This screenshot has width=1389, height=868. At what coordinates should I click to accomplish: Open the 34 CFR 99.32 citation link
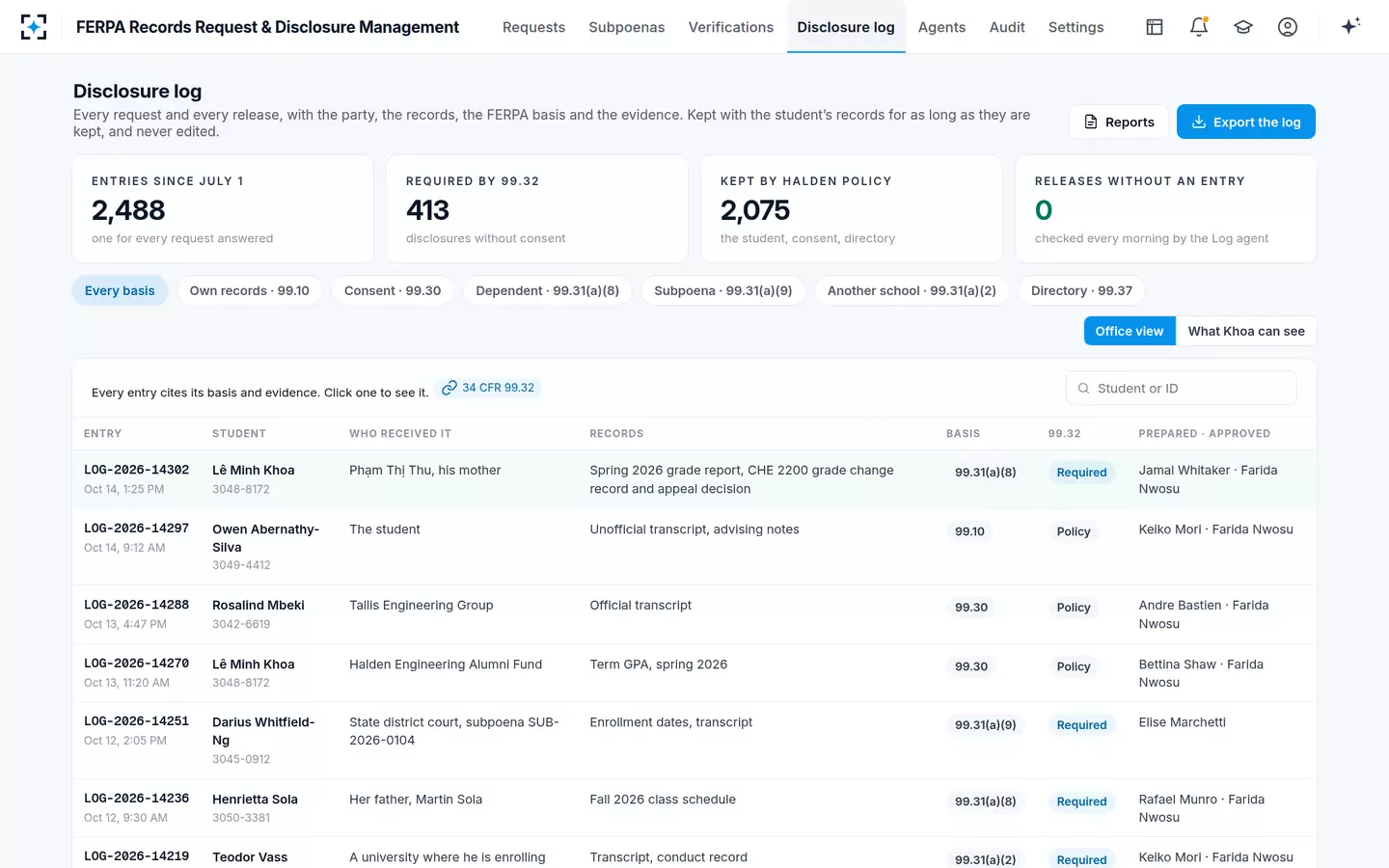click(x=488, y=388)
